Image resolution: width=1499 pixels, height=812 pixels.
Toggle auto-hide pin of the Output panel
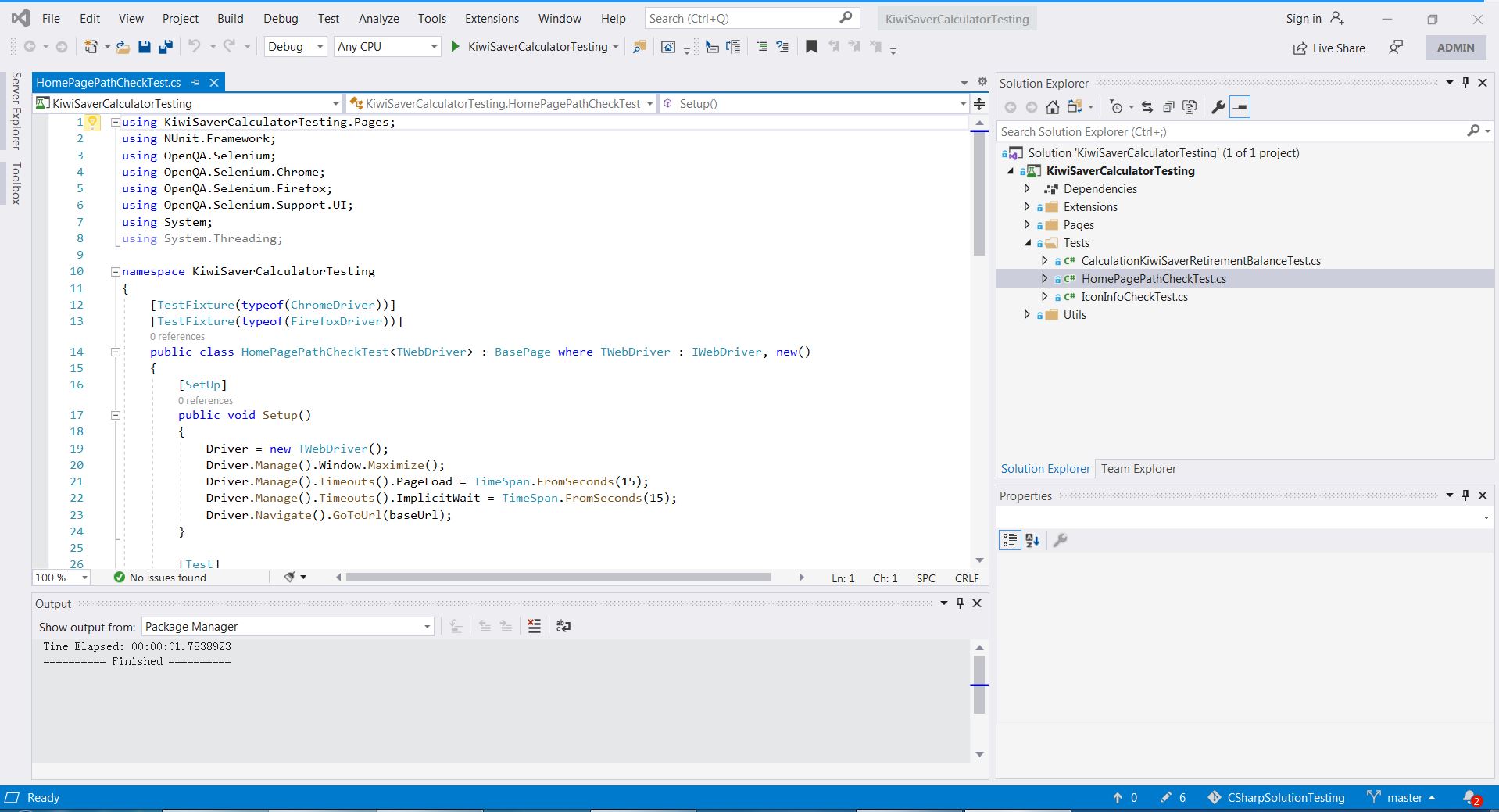[961, 603]
